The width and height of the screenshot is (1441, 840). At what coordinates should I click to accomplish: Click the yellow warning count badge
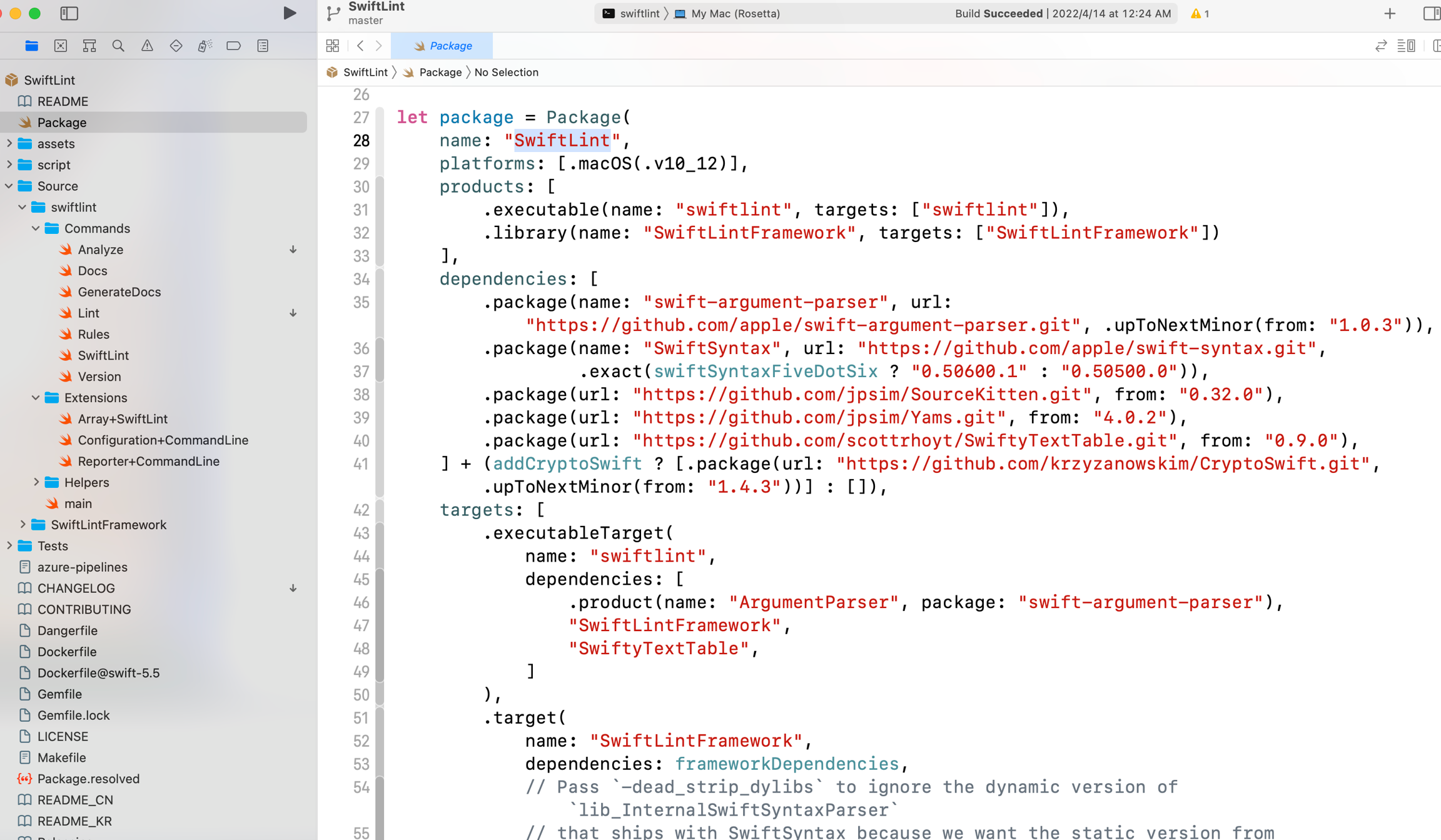point(1200,13)
